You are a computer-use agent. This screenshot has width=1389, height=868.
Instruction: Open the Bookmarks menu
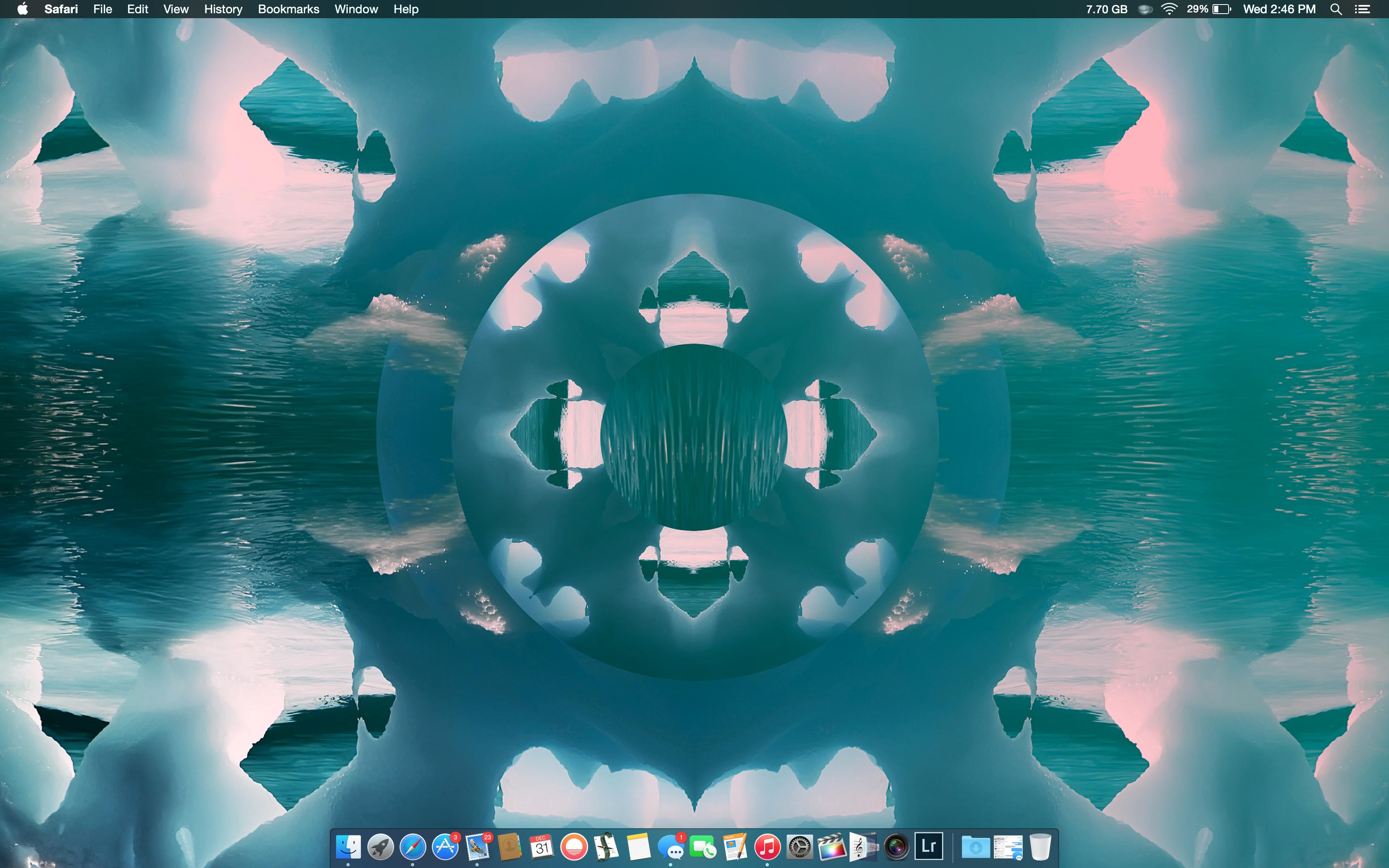tap(288, 9)
